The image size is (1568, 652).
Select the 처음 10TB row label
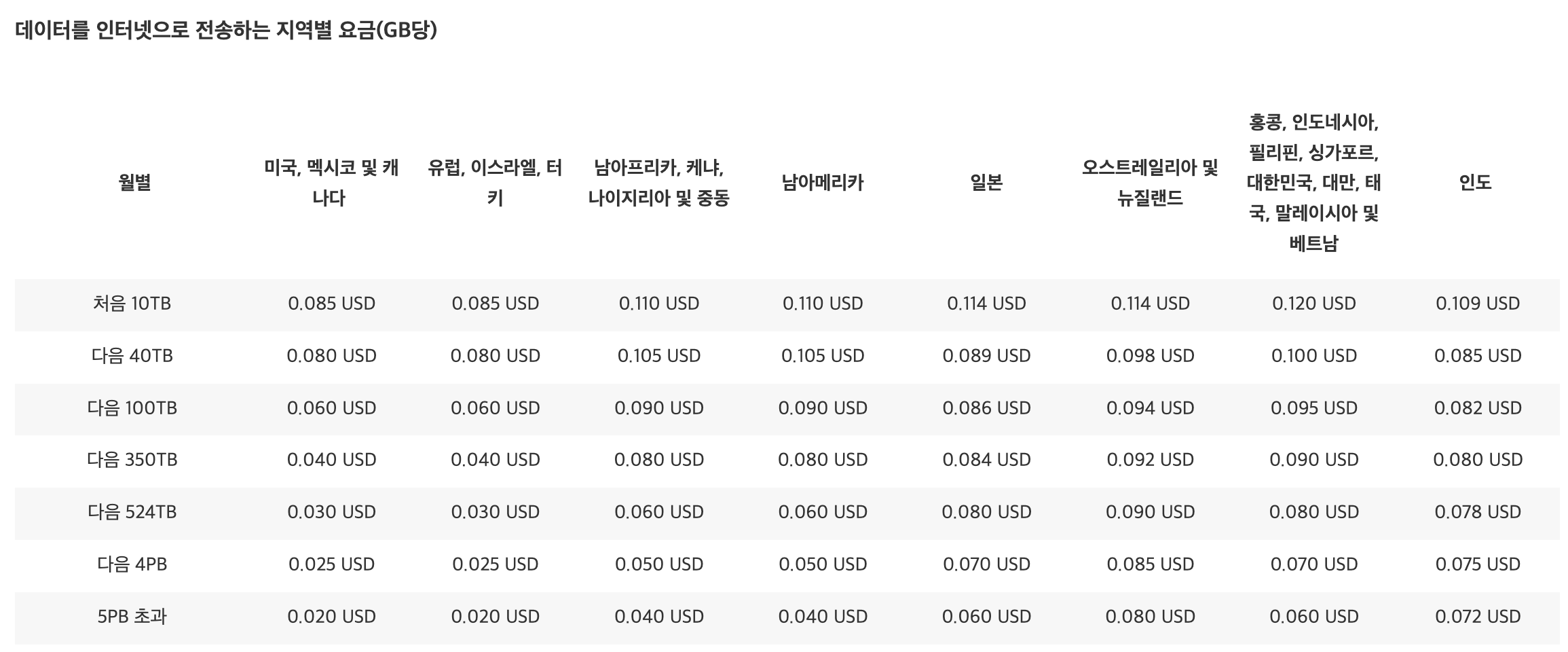tap(132, 304)
